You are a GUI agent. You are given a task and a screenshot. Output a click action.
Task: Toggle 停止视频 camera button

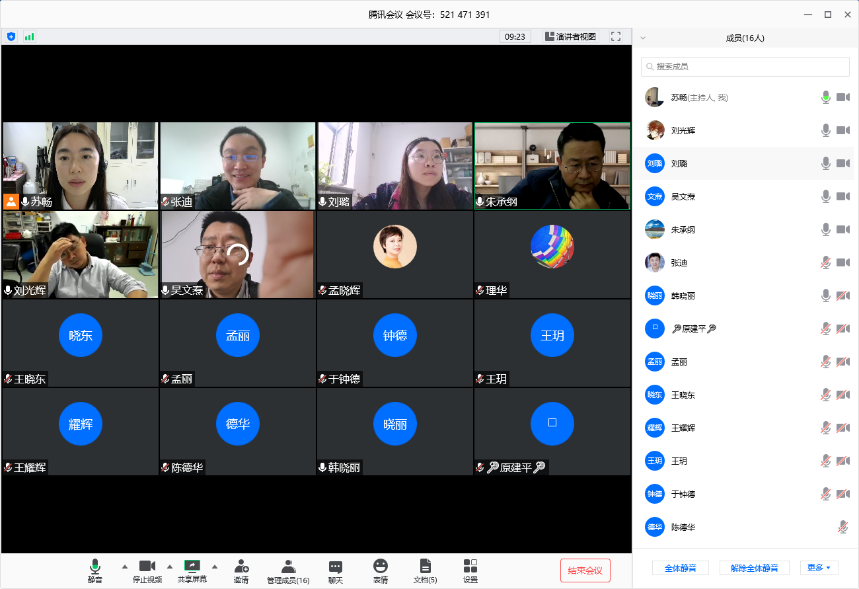147,567
